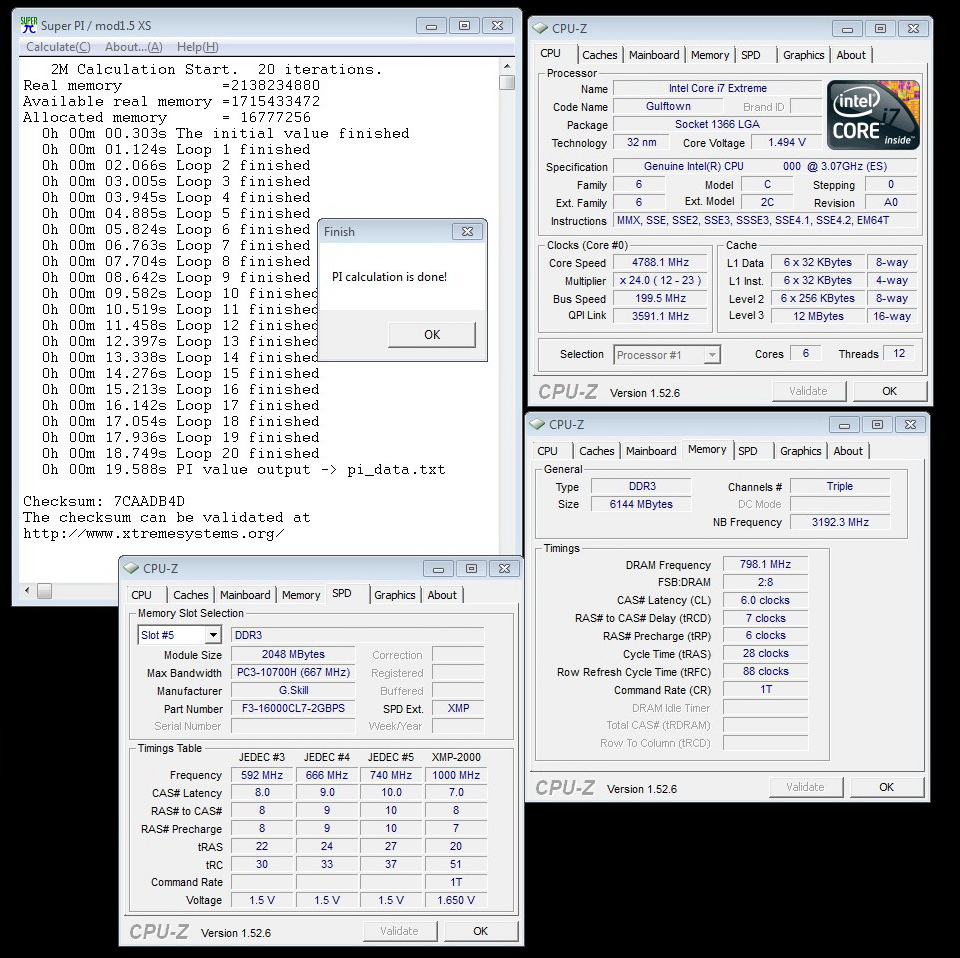Open SPD tab in the Gulftown processor window

[x=751, y=55]
